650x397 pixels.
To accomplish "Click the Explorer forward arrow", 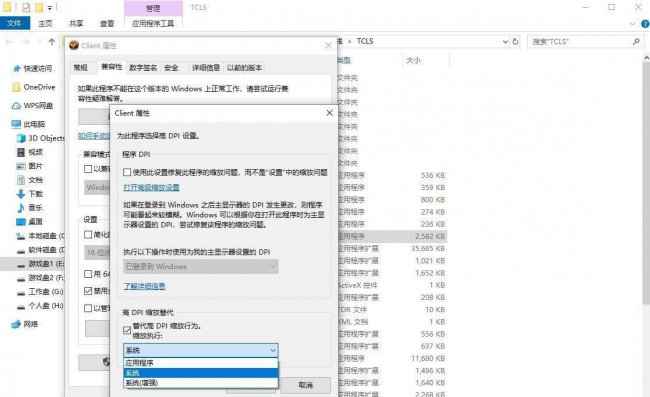I will tap(26, 42).
